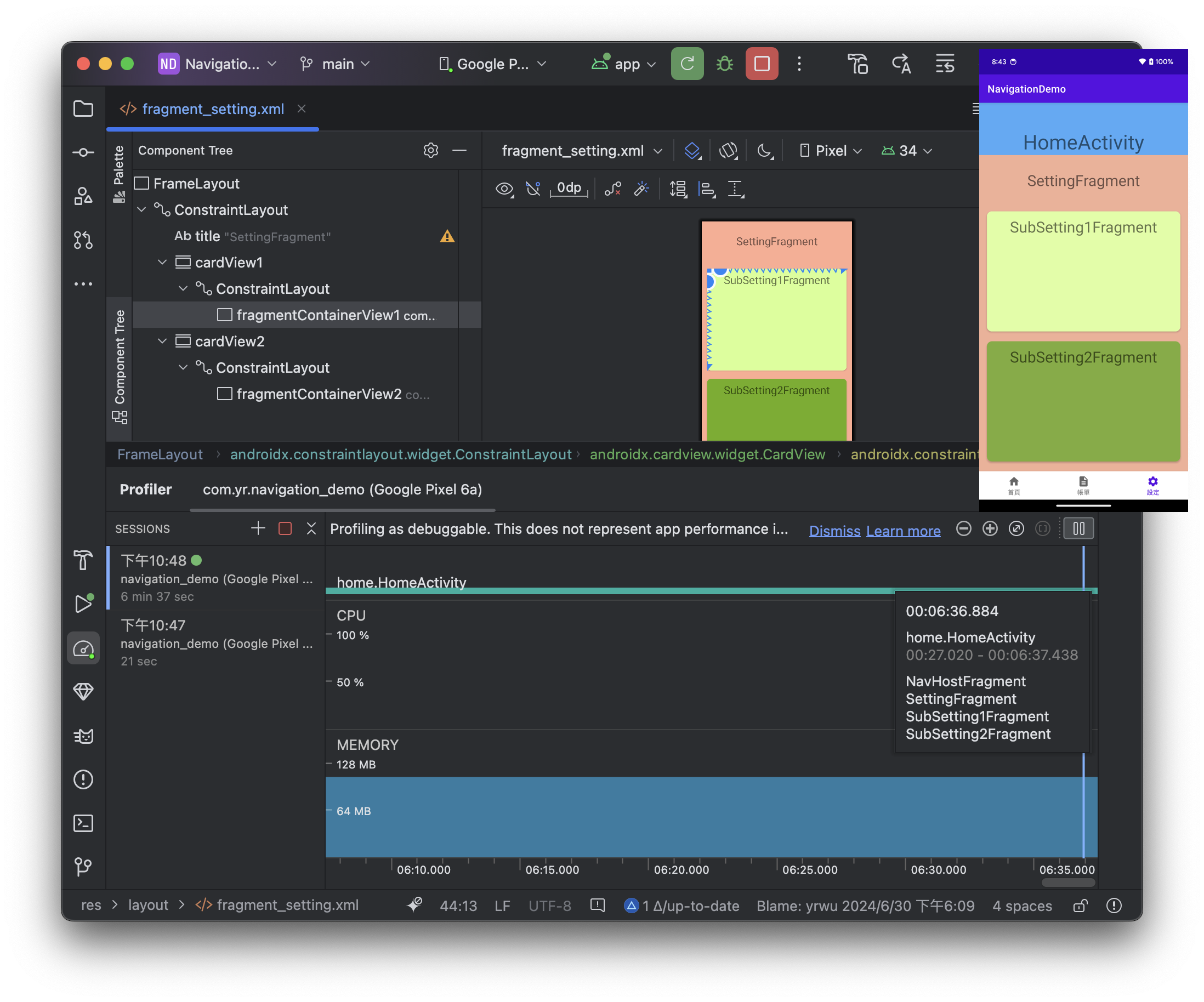1204x1002 pixels.
Task: Pause live profiler with pause button
Action: click(x=1078, y=528)
